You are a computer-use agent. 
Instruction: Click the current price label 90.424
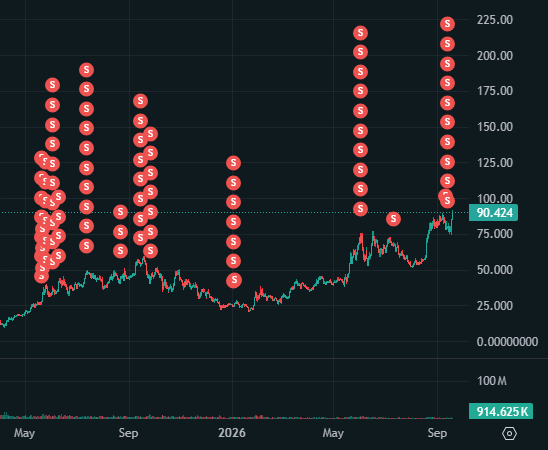(x=493, y=212)
